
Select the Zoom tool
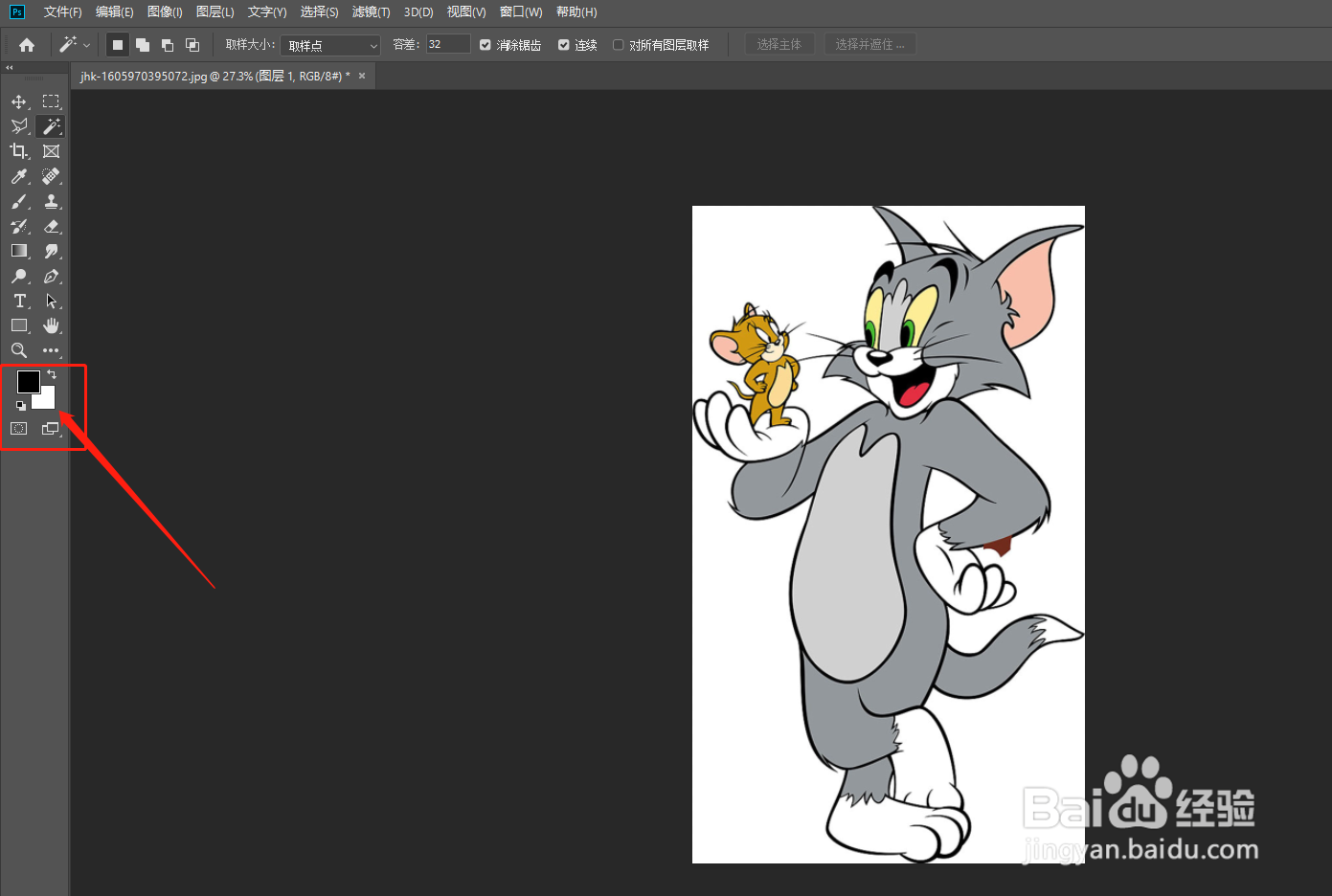point(19,350)
